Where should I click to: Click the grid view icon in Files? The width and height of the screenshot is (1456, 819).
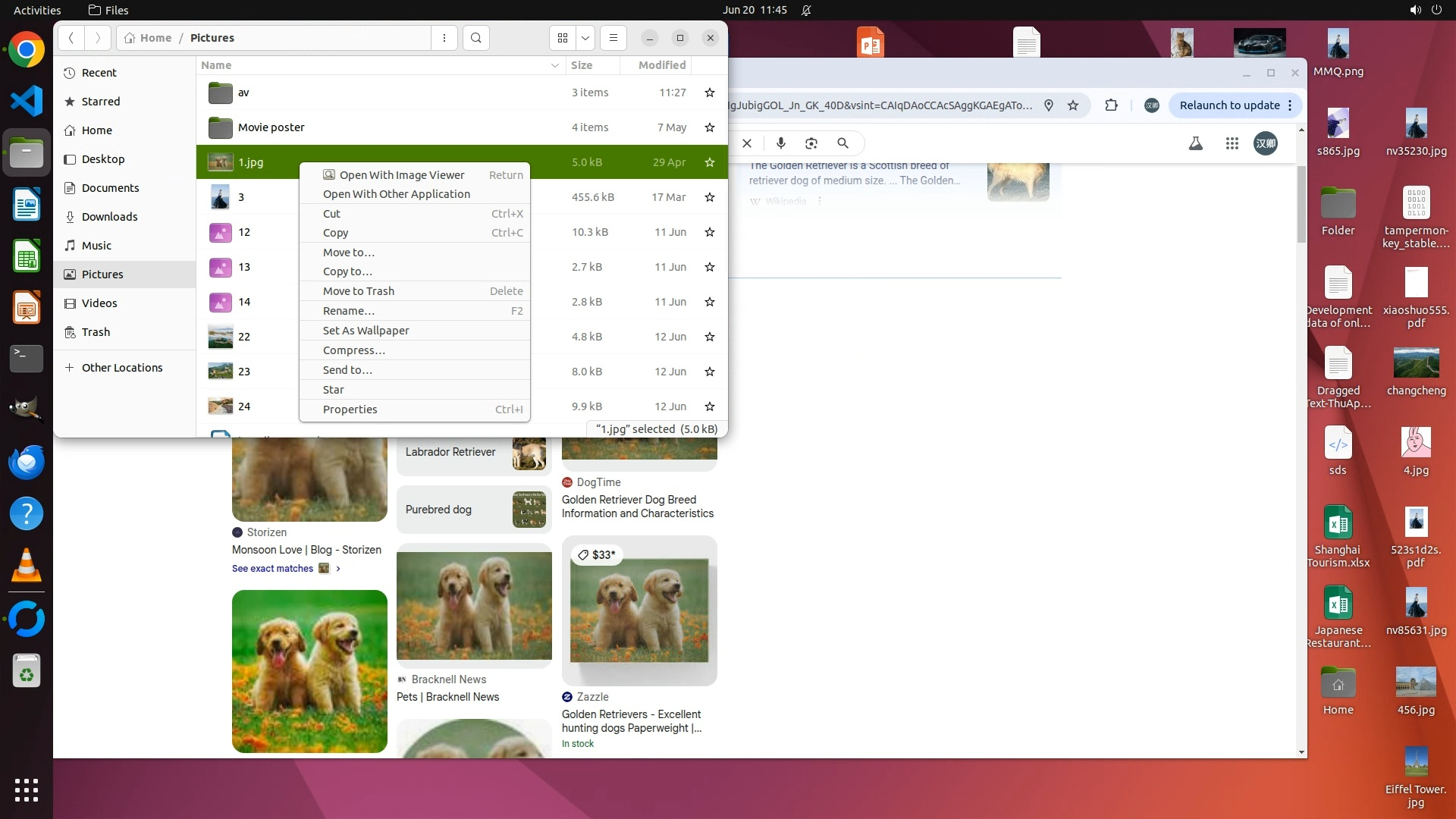[x=563, y=38]
